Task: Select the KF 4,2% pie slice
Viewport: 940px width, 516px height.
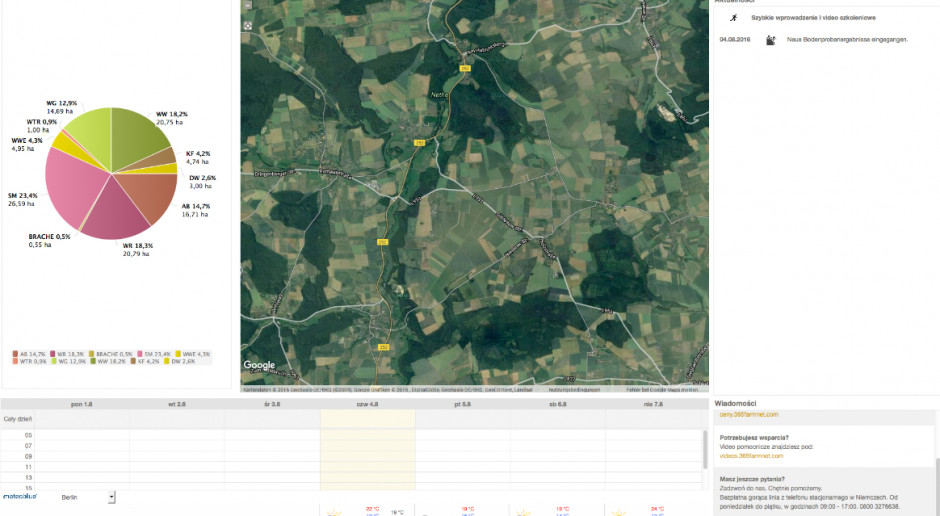Action: coord(161,159)
